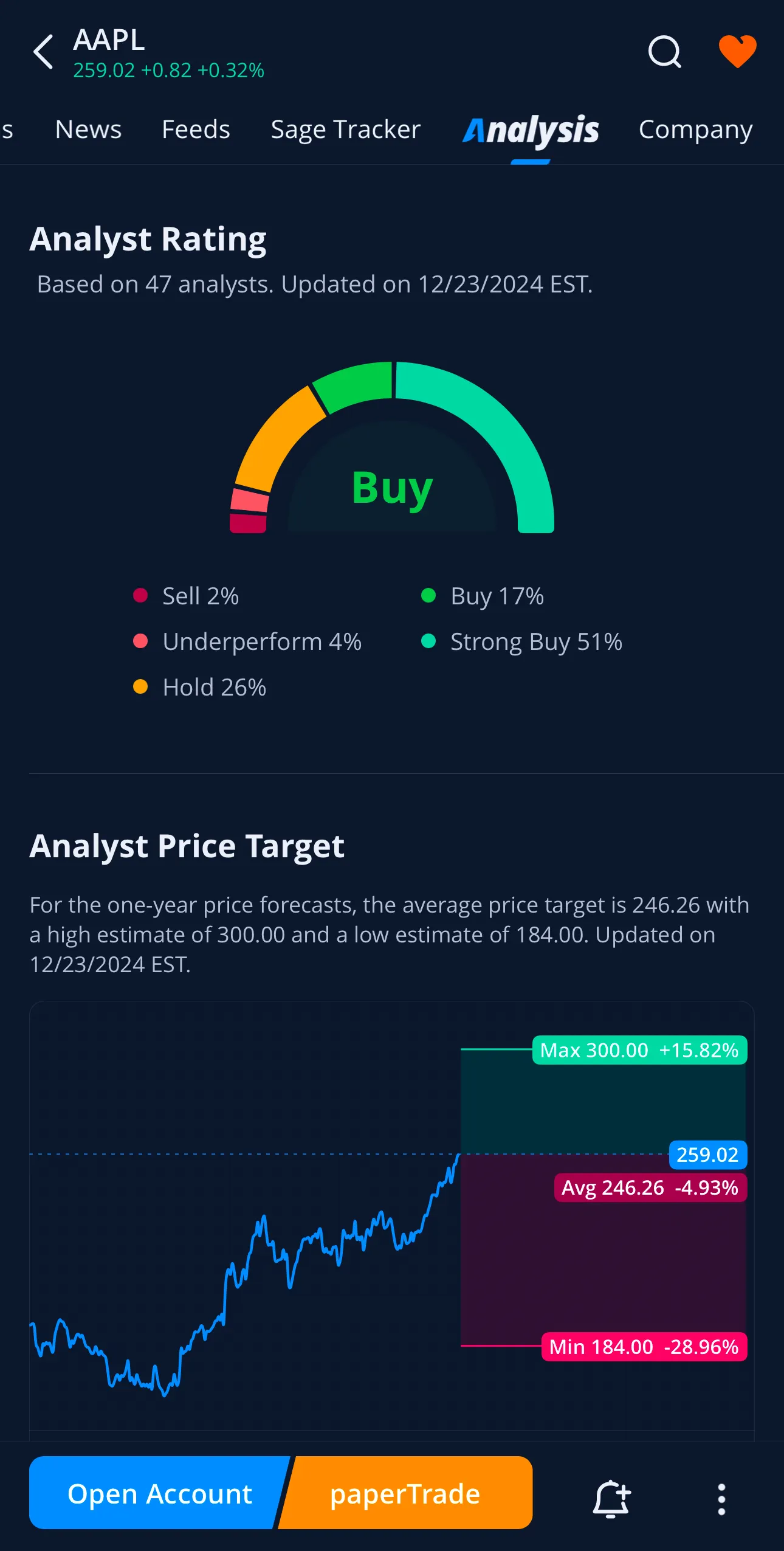
Task: Tap the Min 184.00 price label
Action: click(x=644, y=1347)
